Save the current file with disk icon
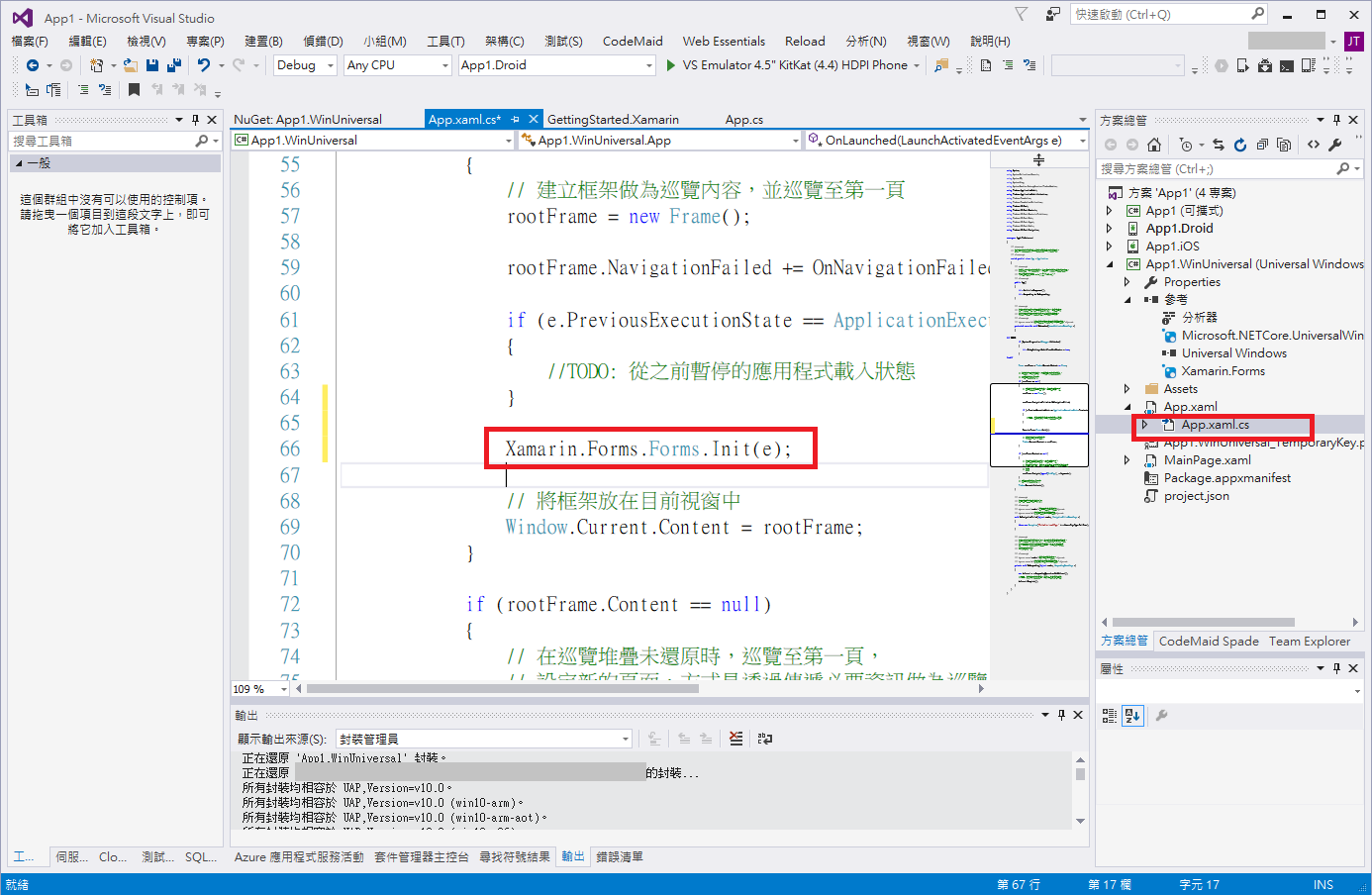 [x=152, y=65]
